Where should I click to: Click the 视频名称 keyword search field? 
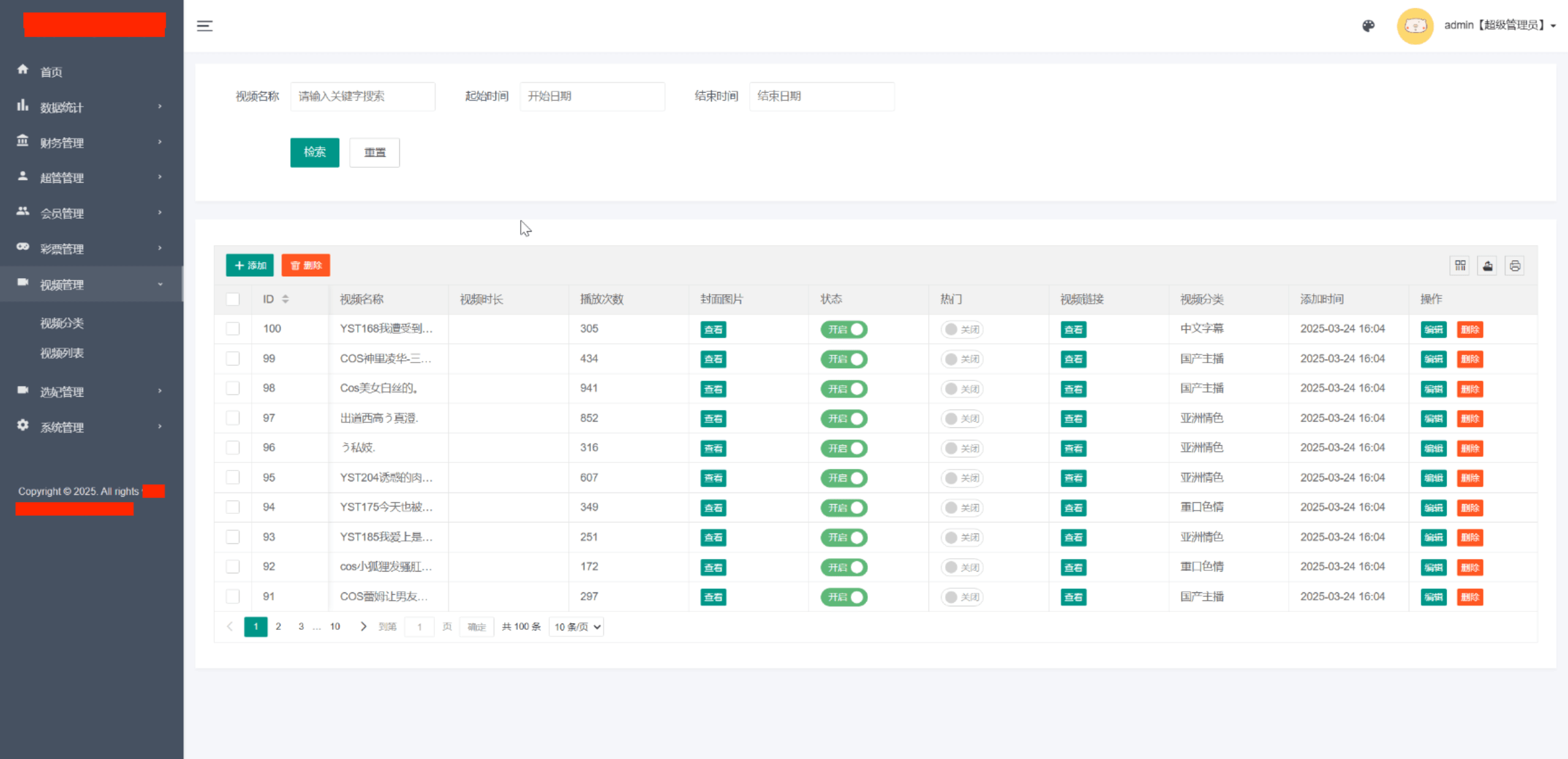(x=363, y=96)
